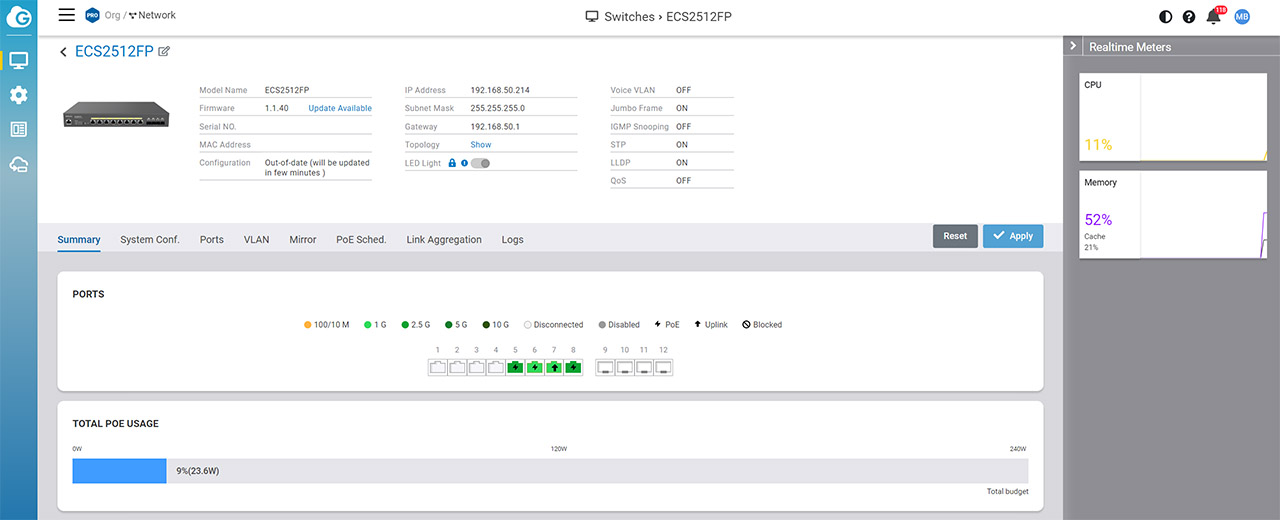
Task: Click the PRO organization badge
Action: point(93,15)
